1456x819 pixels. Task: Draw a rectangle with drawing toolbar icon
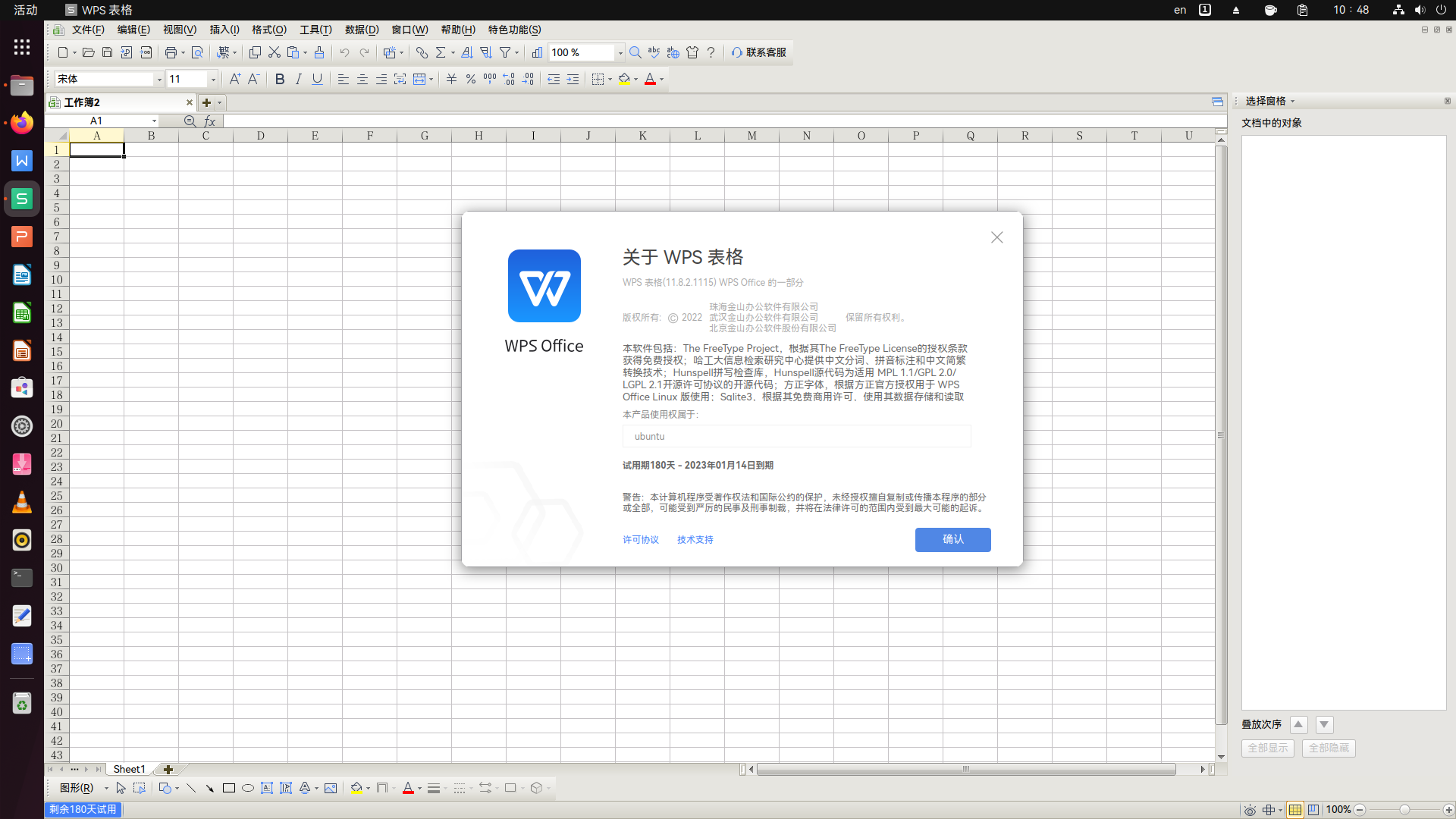tap(229, 788)
